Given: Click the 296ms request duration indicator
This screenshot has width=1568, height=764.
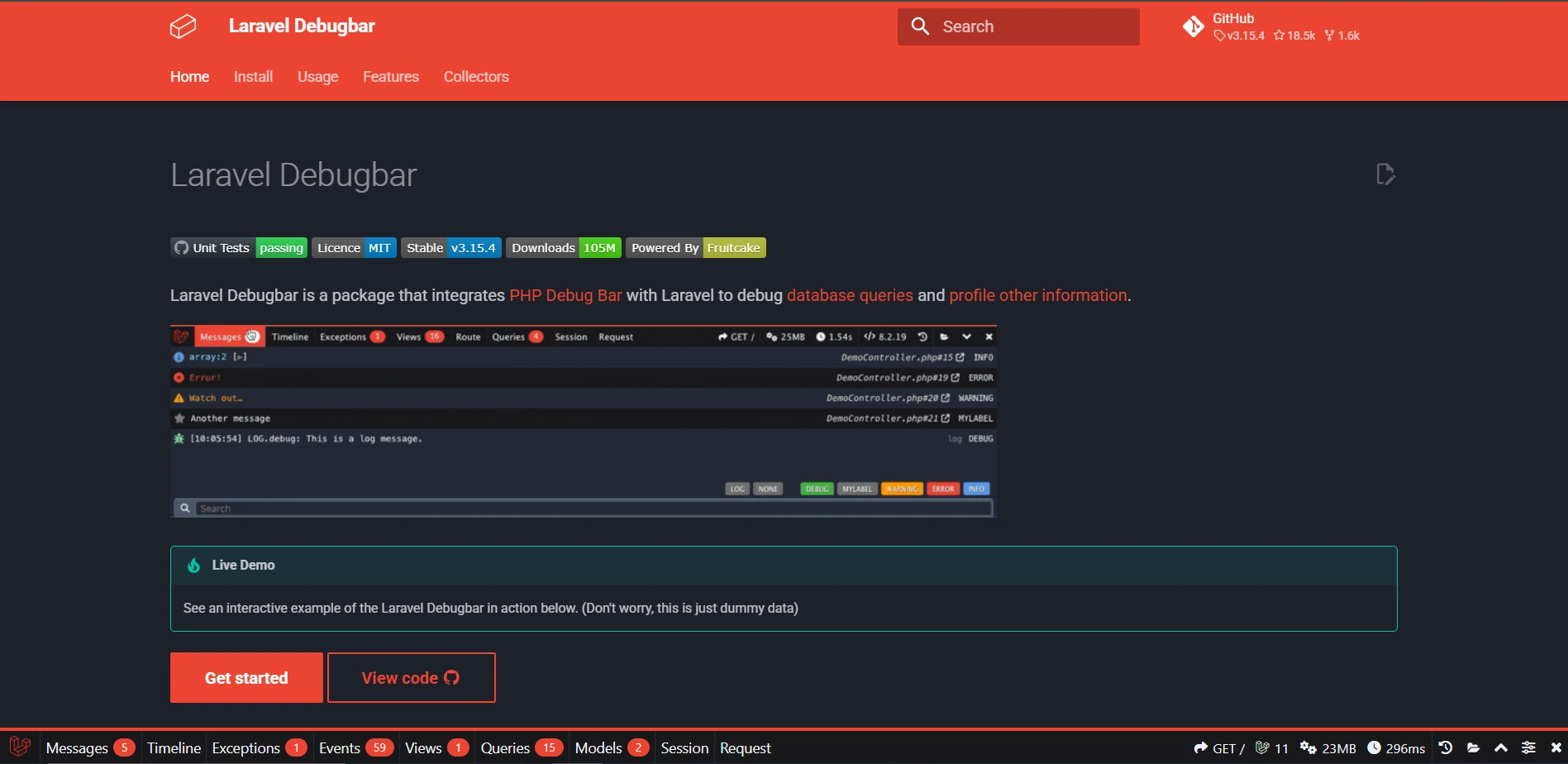Looking at the screenshot, I should (1396, 747).
